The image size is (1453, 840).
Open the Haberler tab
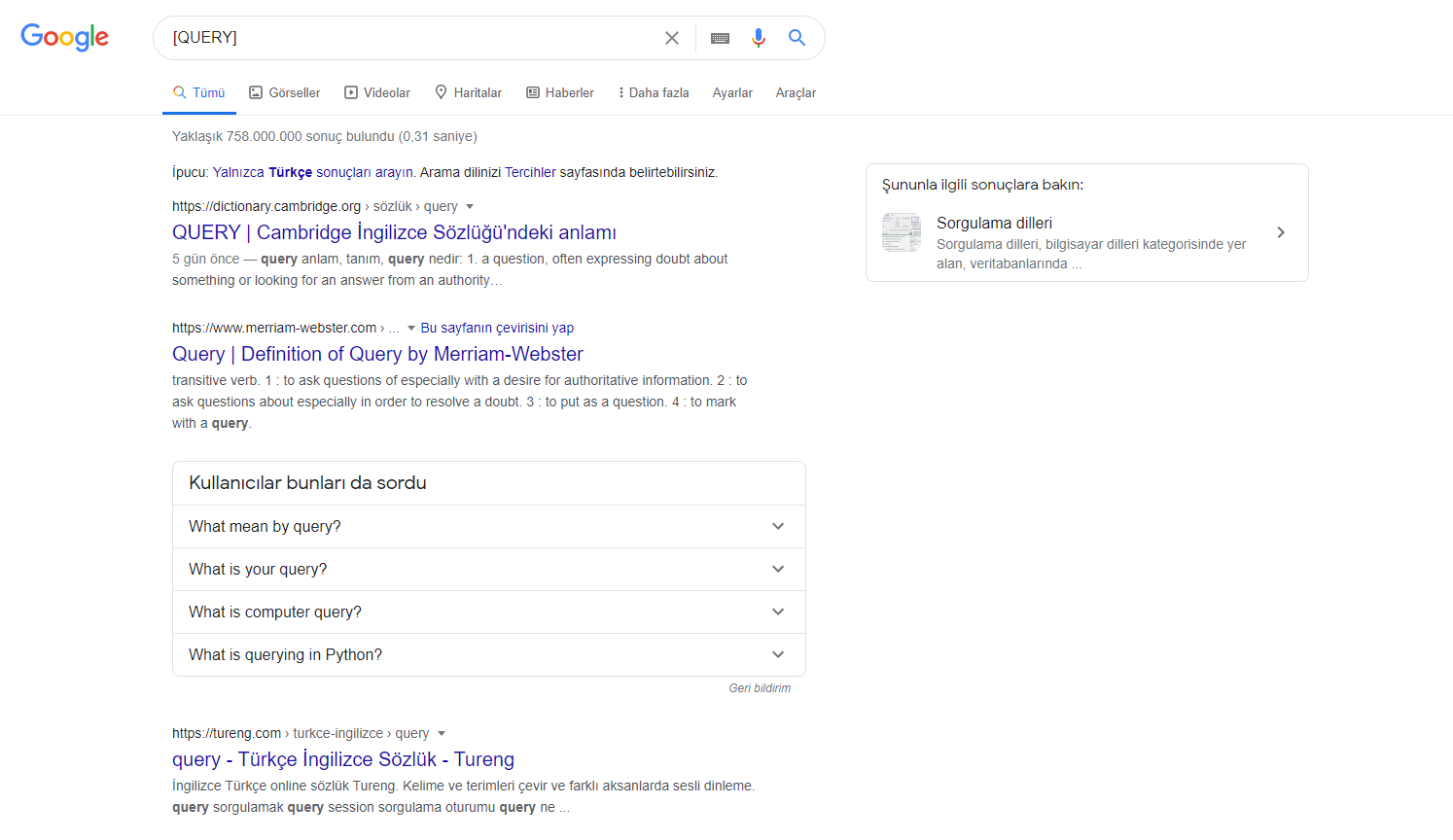[x=560, y=92]
